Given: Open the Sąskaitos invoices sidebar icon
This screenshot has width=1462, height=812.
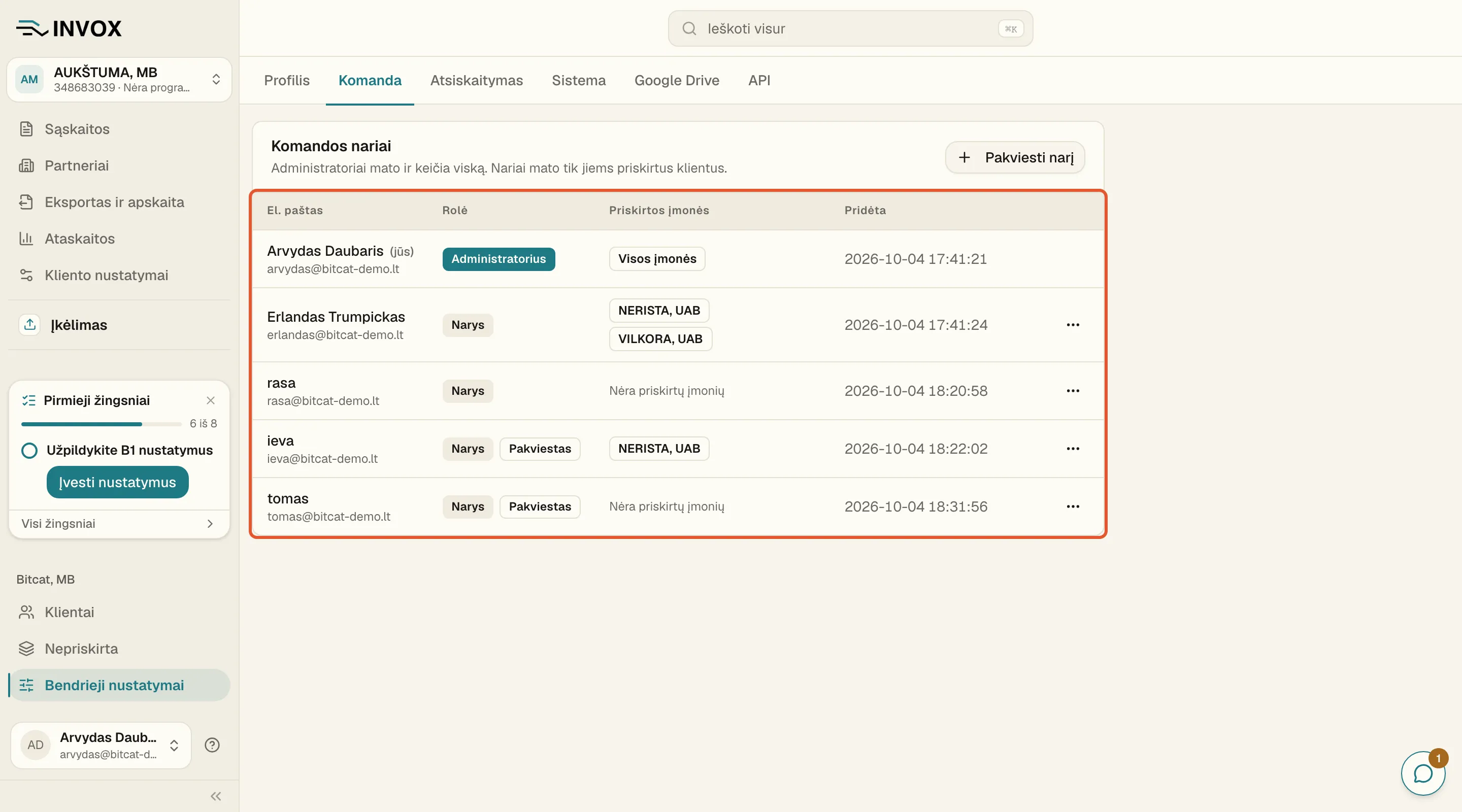Looking at the screenshot, I should pos(26,129).
